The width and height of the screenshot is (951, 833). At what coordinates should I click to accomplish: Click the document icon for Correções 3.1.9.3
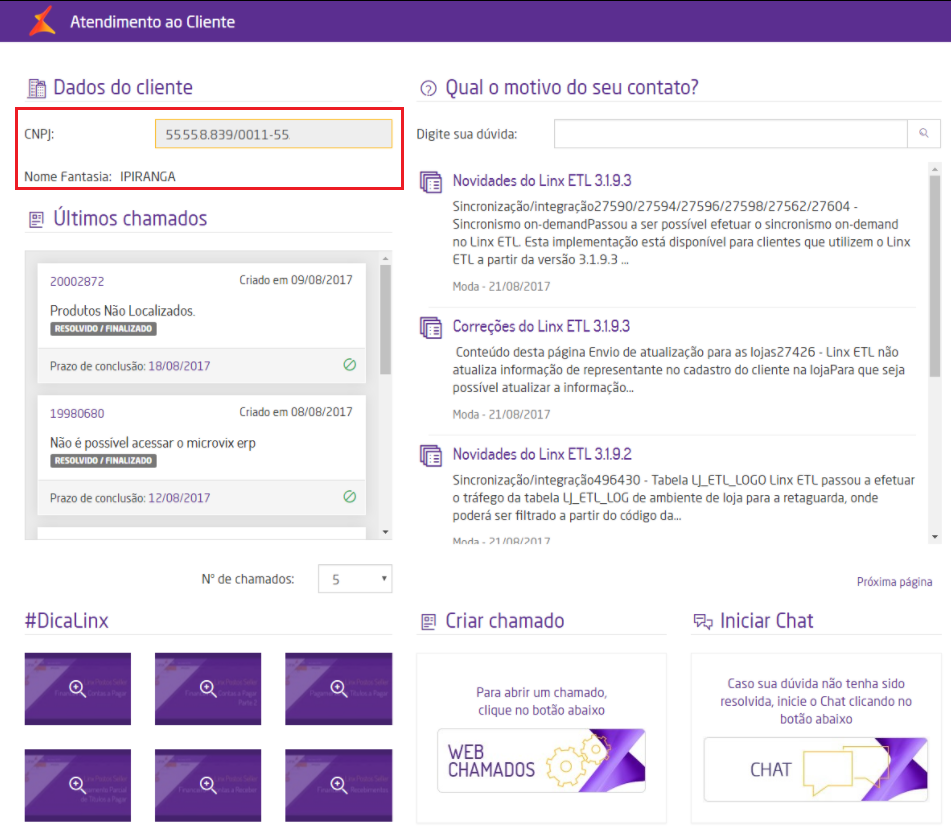[431, 328]
